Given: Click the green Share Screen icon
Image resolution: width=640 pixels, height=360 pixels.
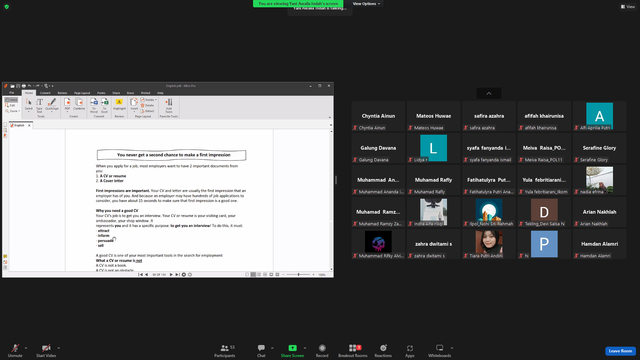Looking at the screenshot, I should (x=293, y=348).
